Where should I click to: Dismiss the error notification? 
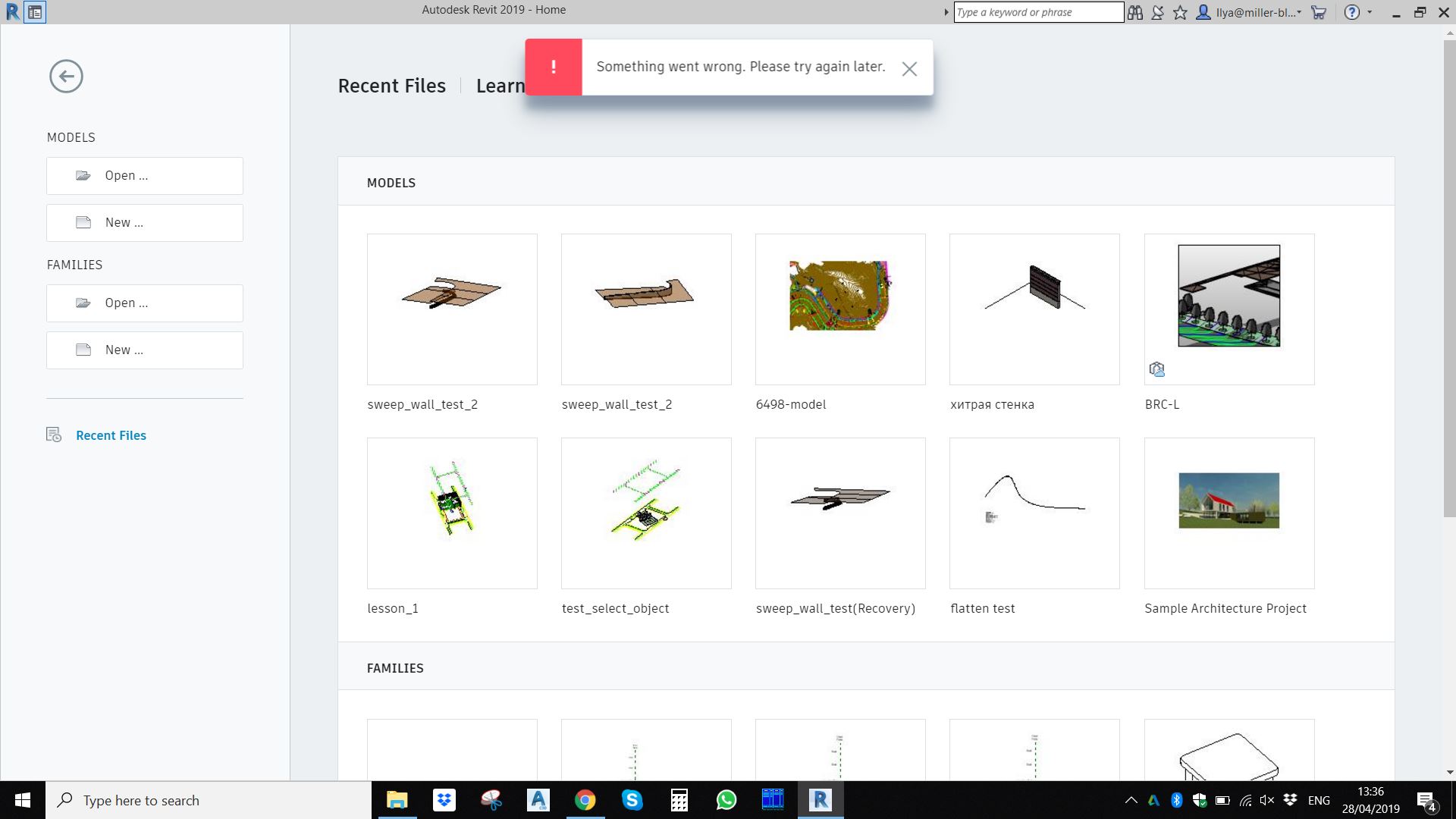pos(909,69)
